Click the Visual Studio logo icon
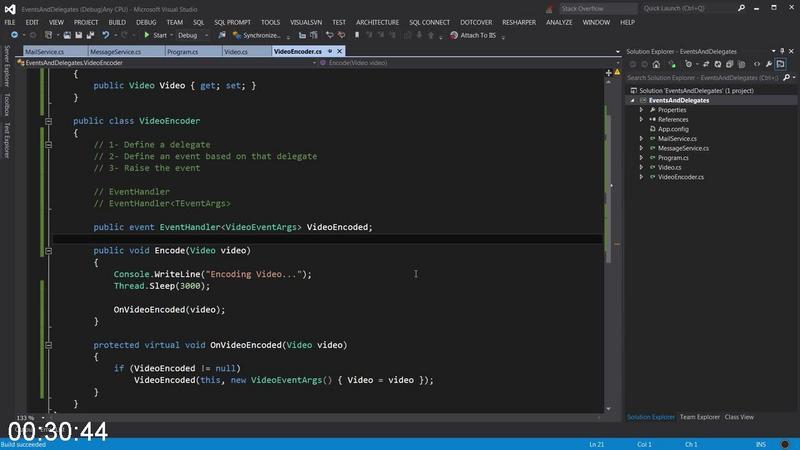This screenshot has width=800, height=450. pos(10,9)
